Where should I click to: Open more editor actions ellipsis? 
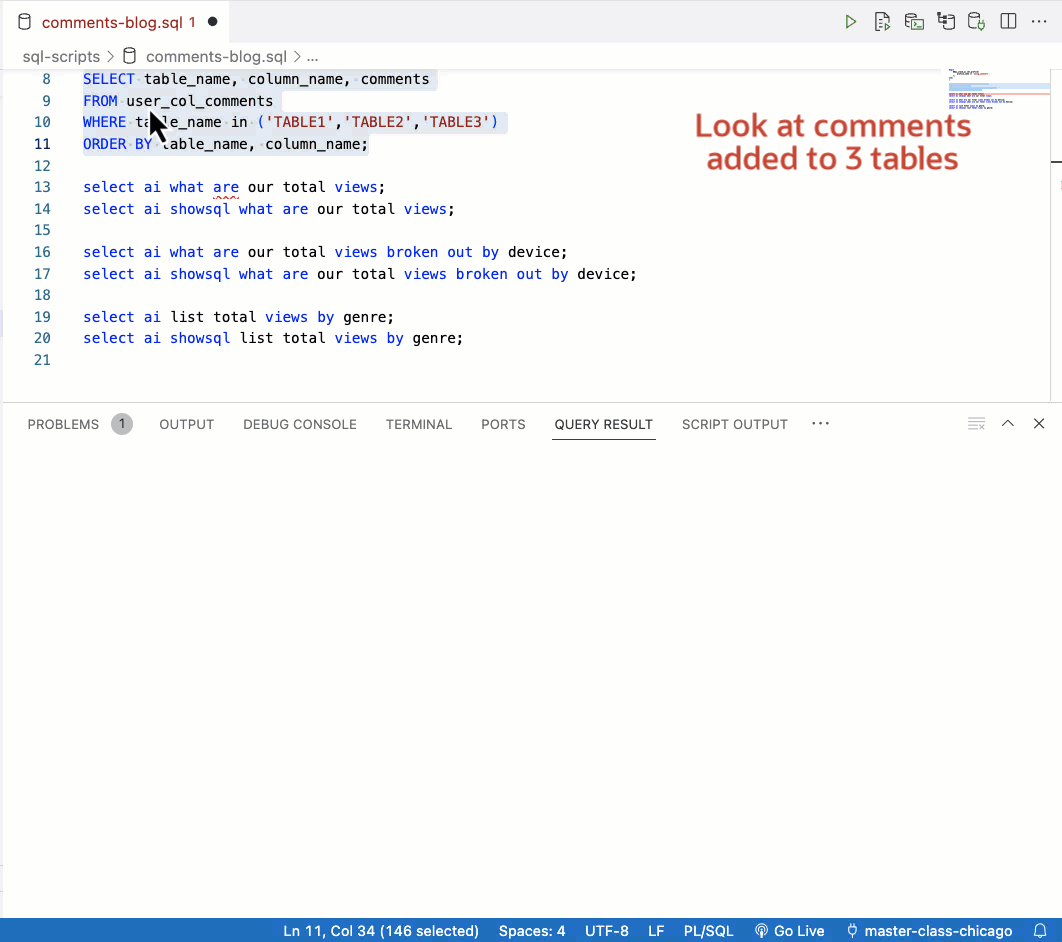tap(1039, 20)
